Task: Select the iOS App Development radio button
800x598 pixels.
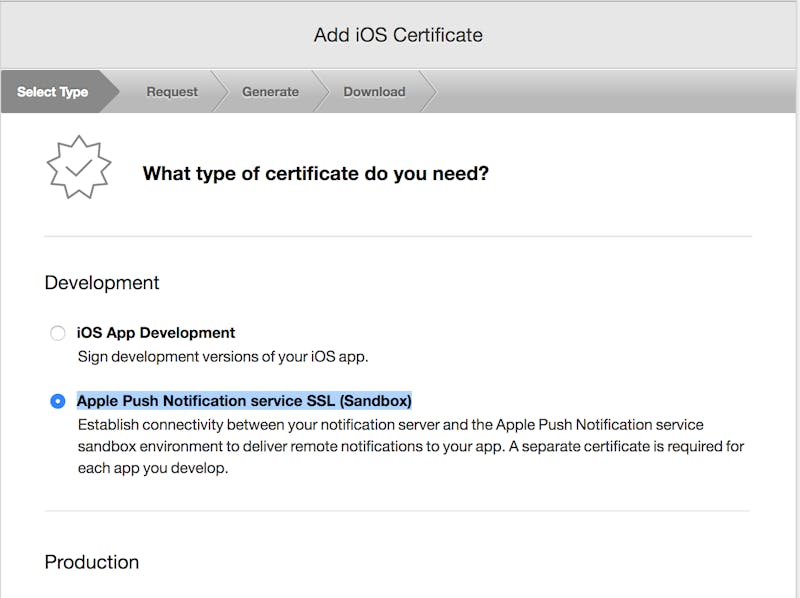Action: [x=58, y=333]
